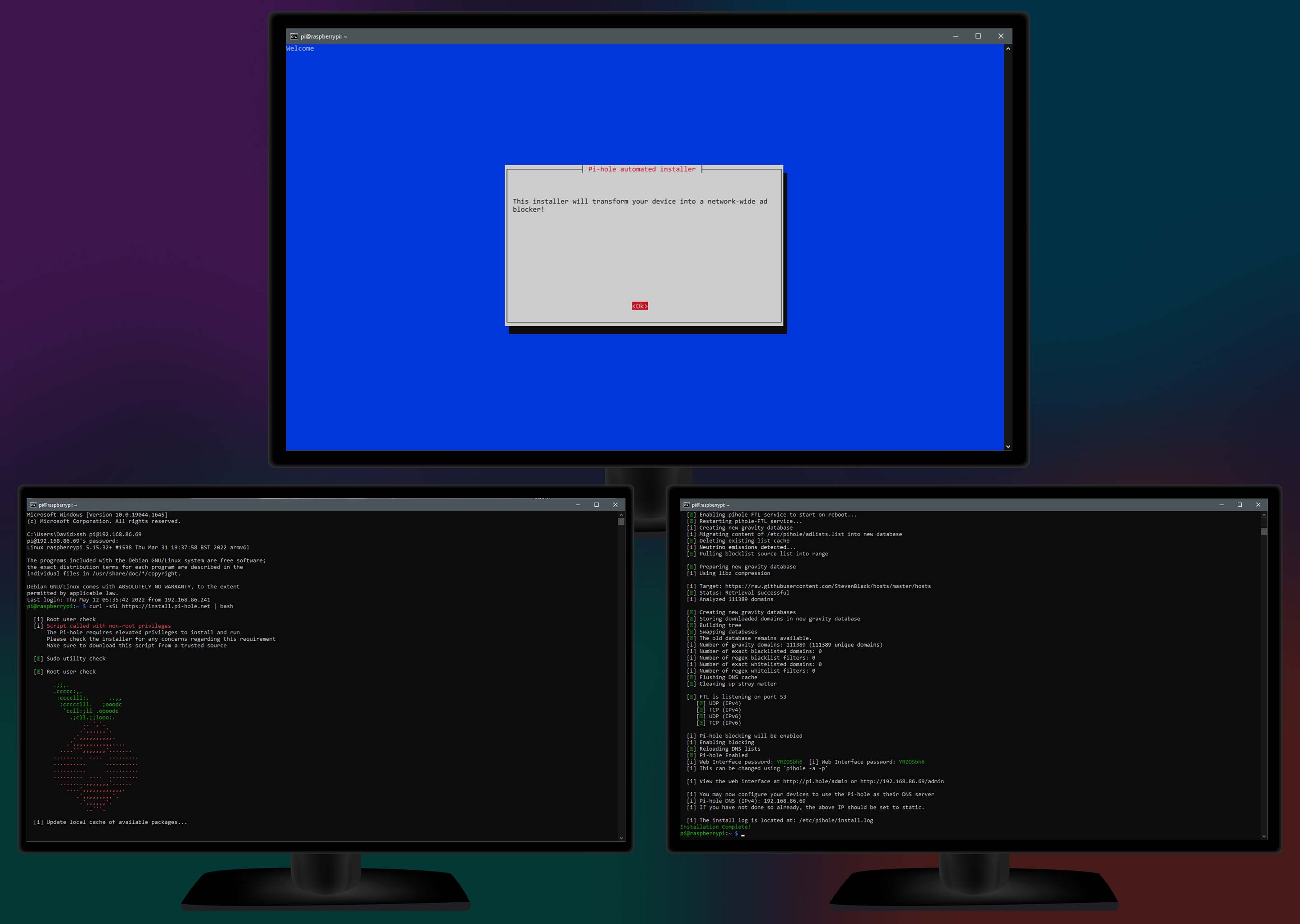Minimize the bottom-left terminal window

pos(578,505)
